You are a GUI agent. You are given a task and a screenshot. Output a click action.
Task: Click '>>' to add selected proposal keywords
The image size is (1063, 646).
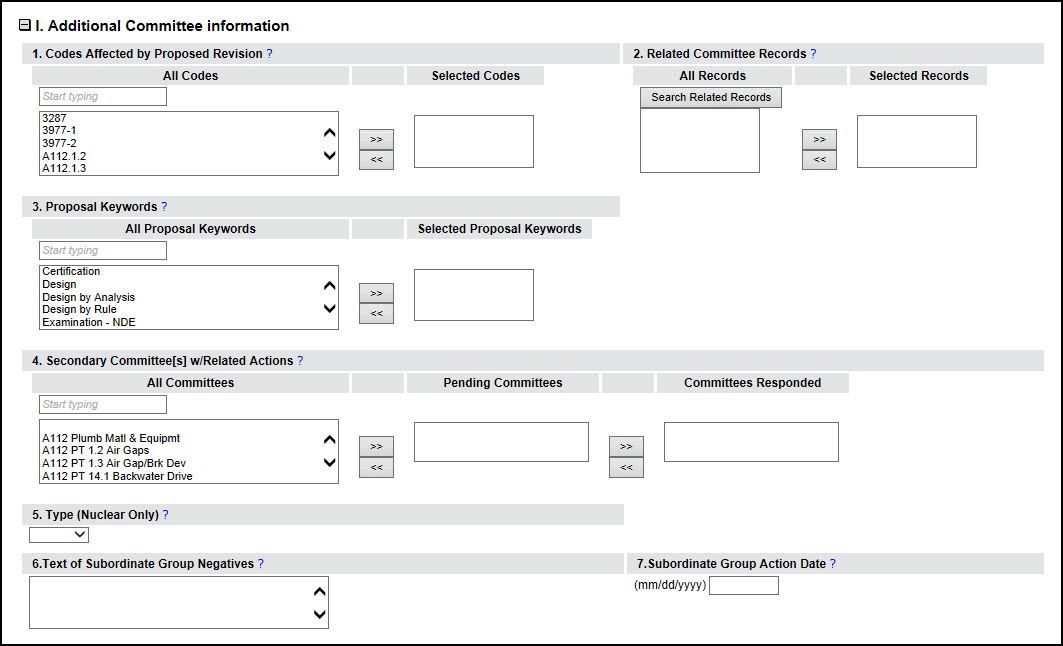[x=376, y=293]
